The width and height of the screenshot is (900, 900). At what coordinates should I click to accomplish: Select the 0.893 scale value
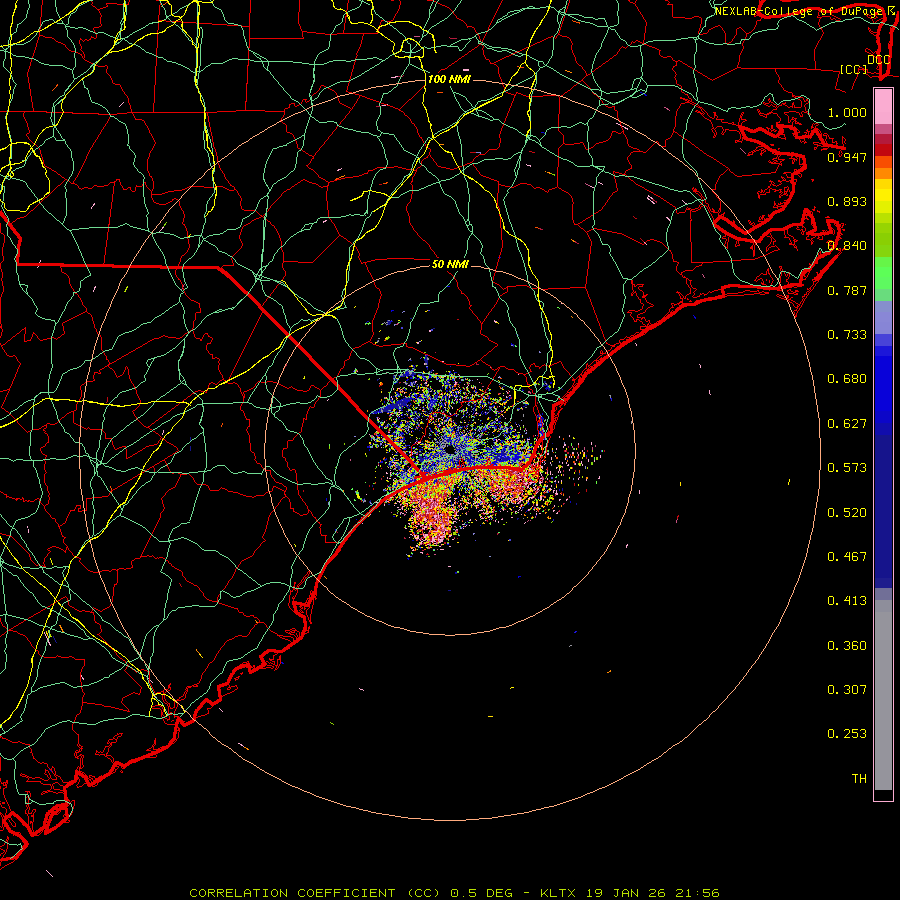(x=847, y=201)
